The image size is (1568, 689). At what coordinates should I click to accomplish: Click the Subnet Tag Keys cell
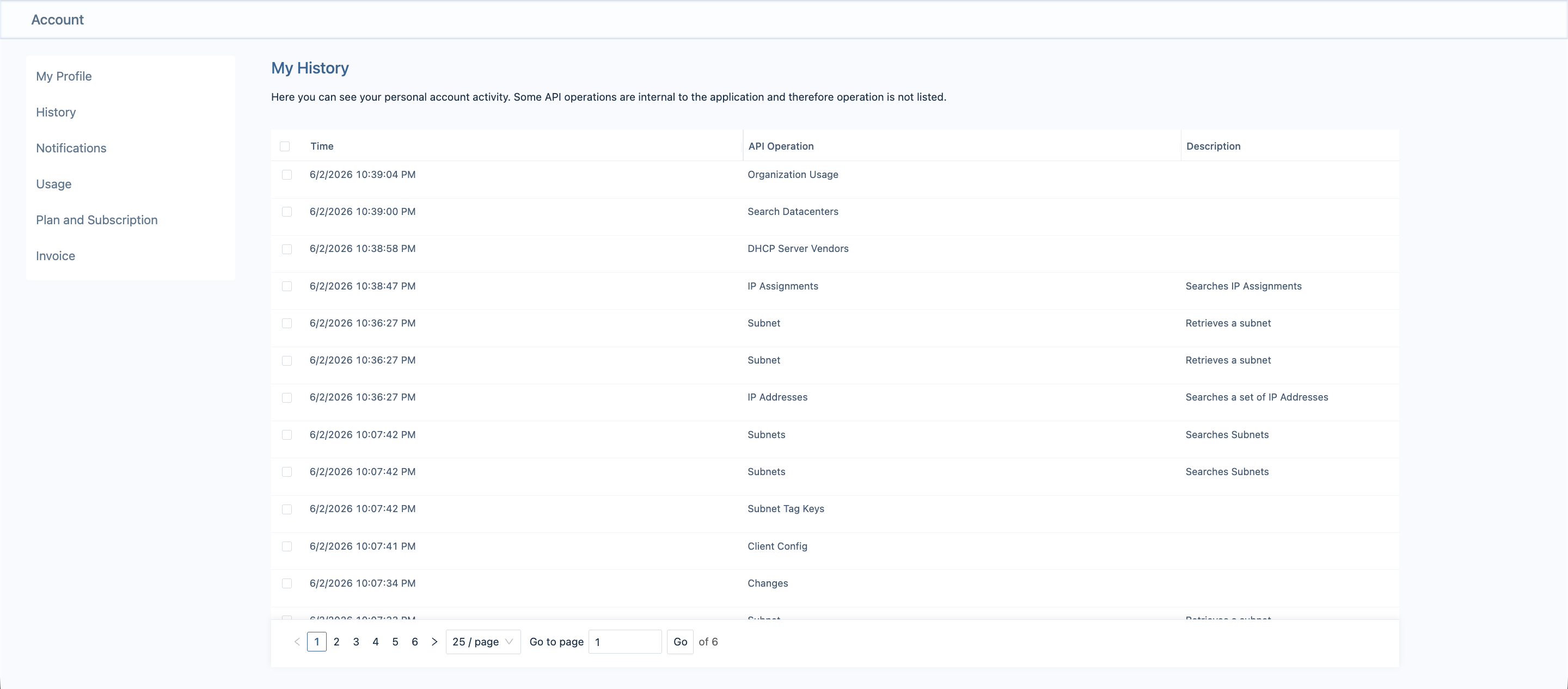(786, 509)
